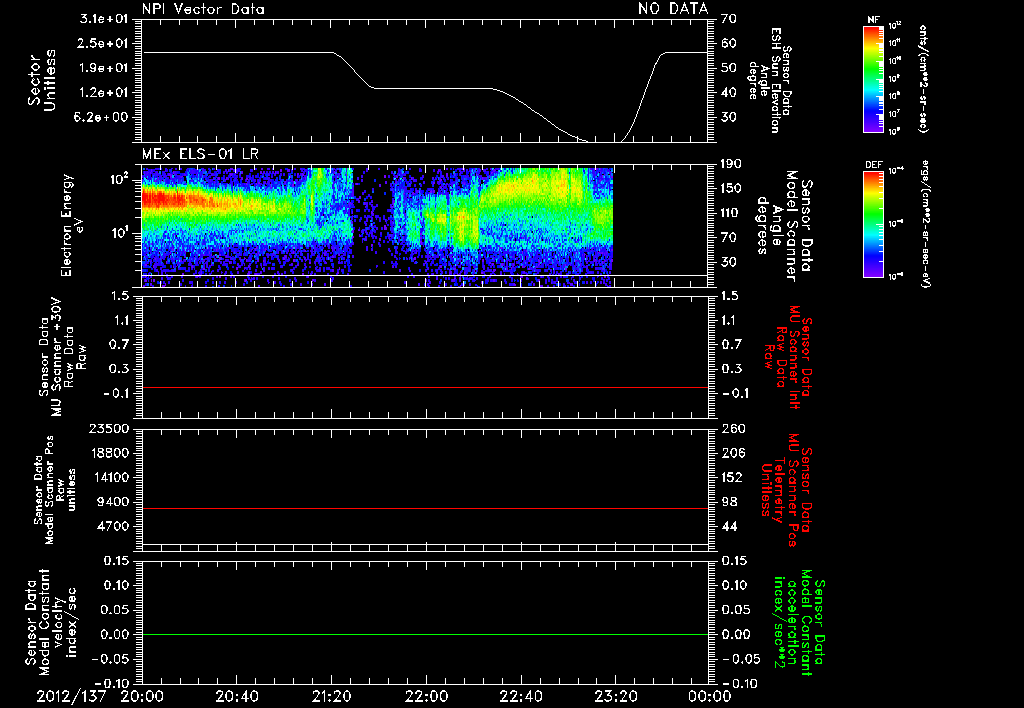Click the '150' scanner angle tick label
Image resolution: width=1024 pixels, height=708 pixels.
pyautogui.click(x=733, y=189)
